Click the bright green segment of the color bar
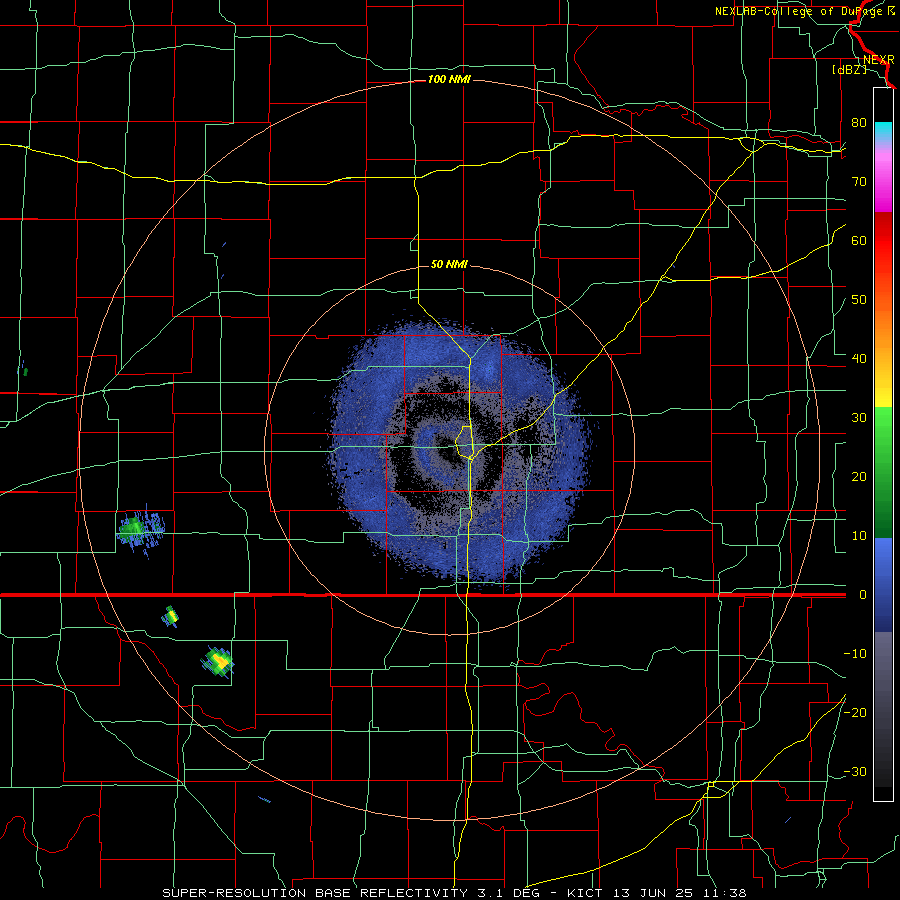This screenshot has height=900, width=900. (883, 428)
